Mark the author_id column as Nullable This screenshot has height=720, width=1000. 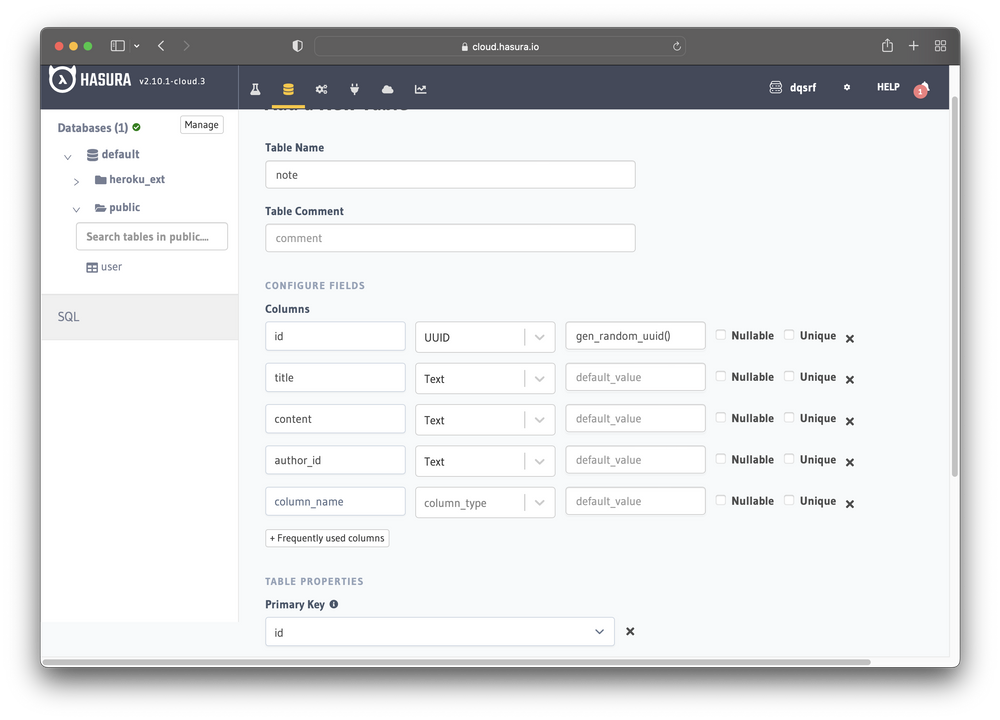pos(720,459)
